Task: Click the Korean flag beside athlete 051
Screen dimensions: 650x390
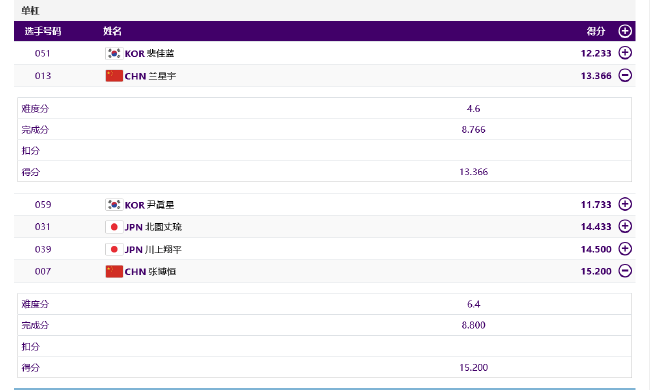Action: click(x=114, y=53)
